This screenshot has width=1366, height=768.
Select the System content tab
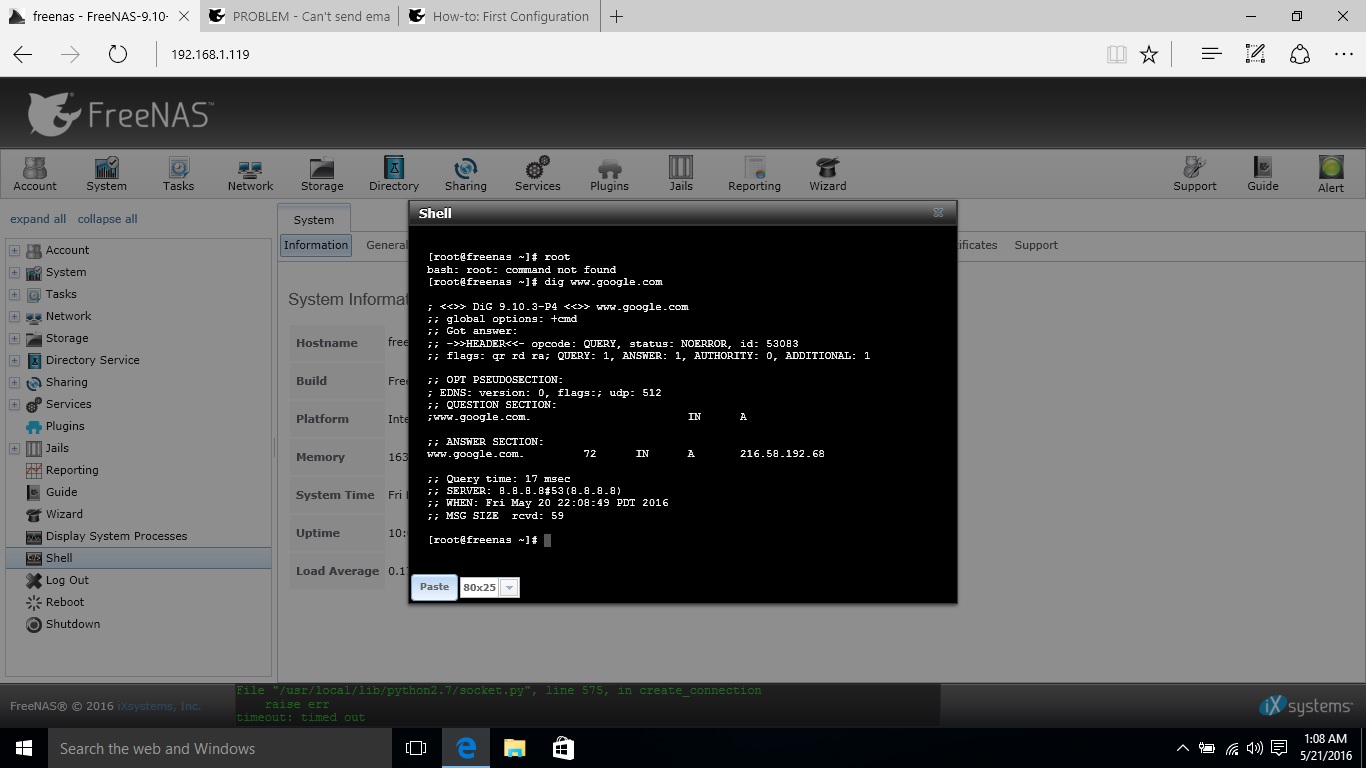coord(314,220)
